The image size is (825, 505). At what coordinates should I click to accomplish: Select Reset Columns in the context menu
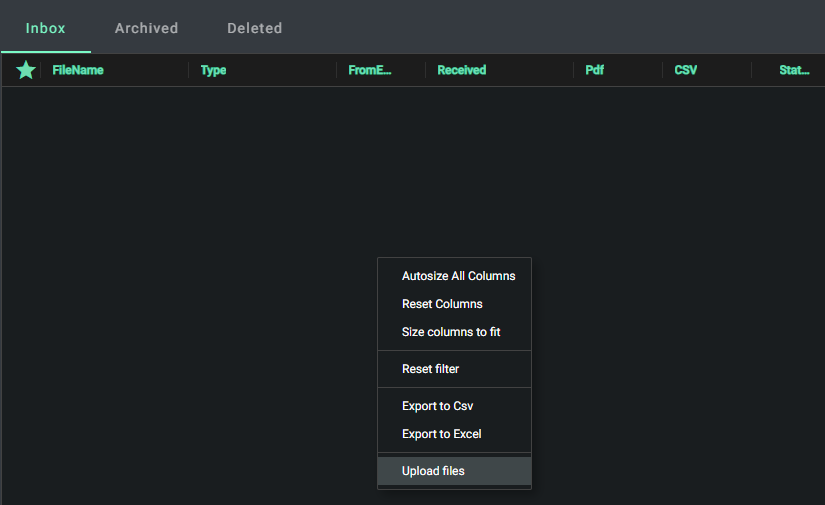pyautogui.click(x=442, y=304)
